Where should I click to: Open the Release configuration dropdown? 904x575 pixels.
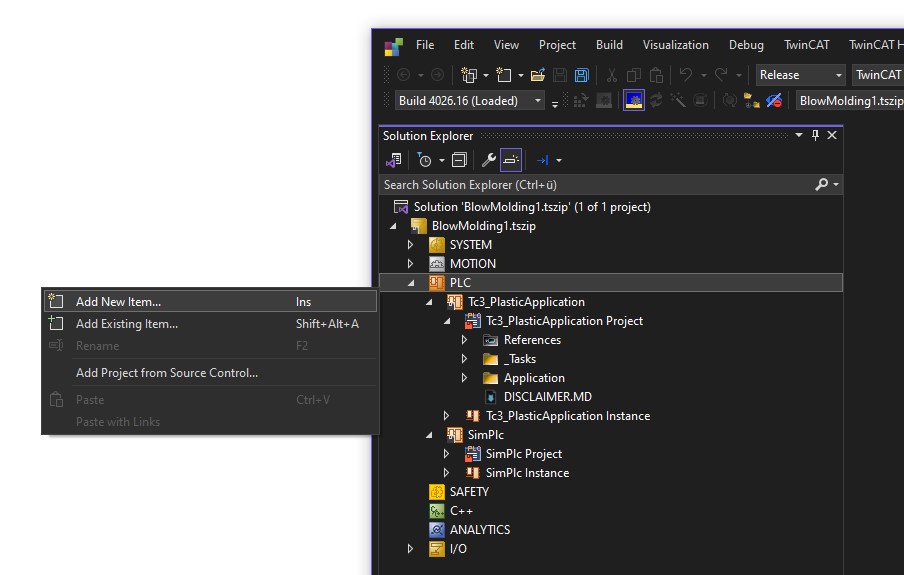(800, 75)
